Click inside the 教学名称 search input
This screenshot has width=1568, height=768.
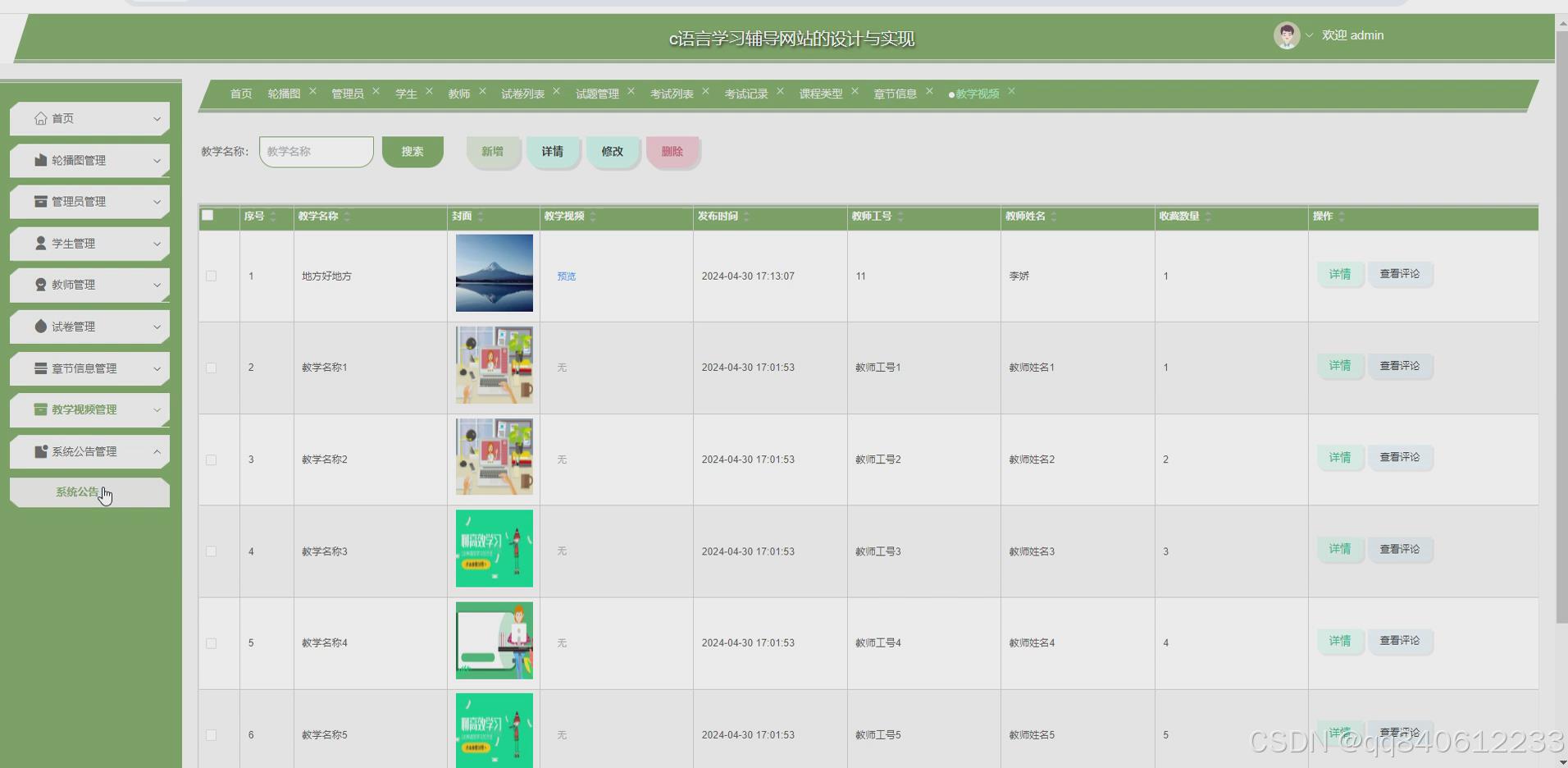pos(316,151)
